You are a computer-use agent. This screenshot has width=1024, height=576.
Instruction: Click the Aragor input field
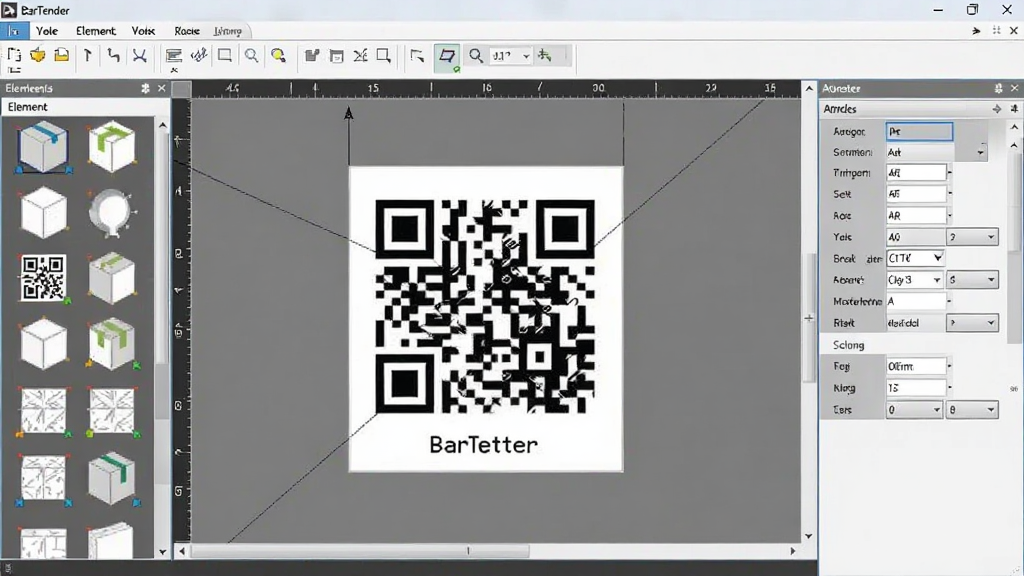920,131
